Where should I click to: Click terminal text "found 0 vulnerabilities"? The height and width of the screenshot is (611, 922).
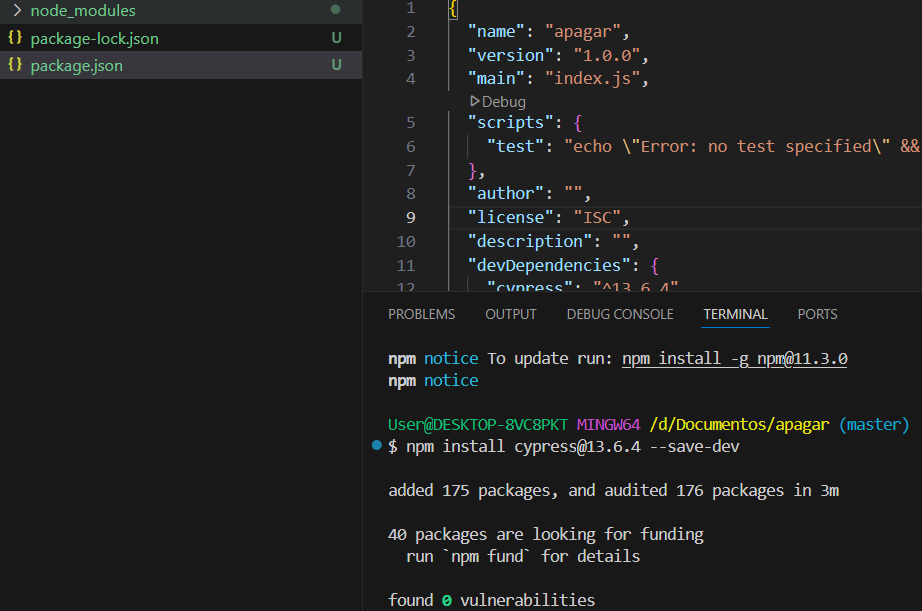click(x=492, y=600)
